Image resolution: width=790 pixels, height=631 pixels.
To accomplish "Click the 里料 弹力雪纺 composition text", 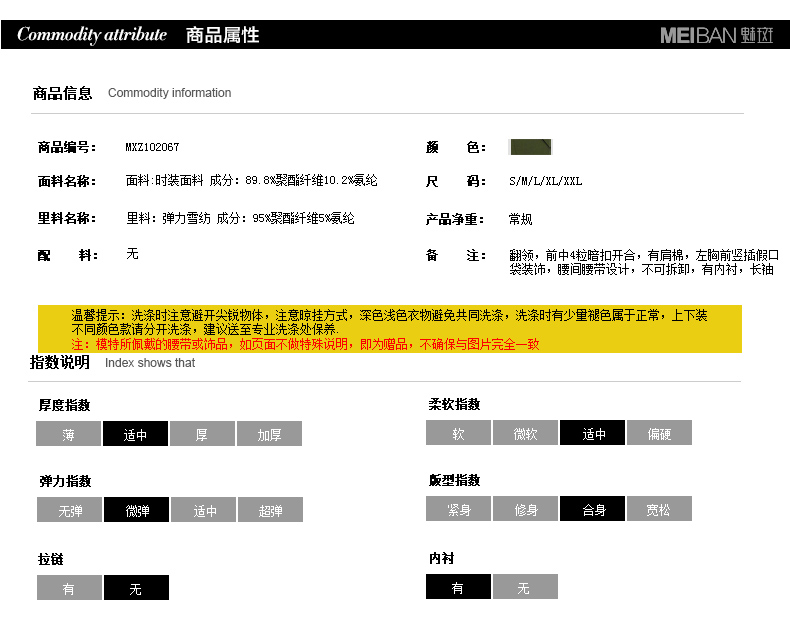I will [x=240, y=218].
